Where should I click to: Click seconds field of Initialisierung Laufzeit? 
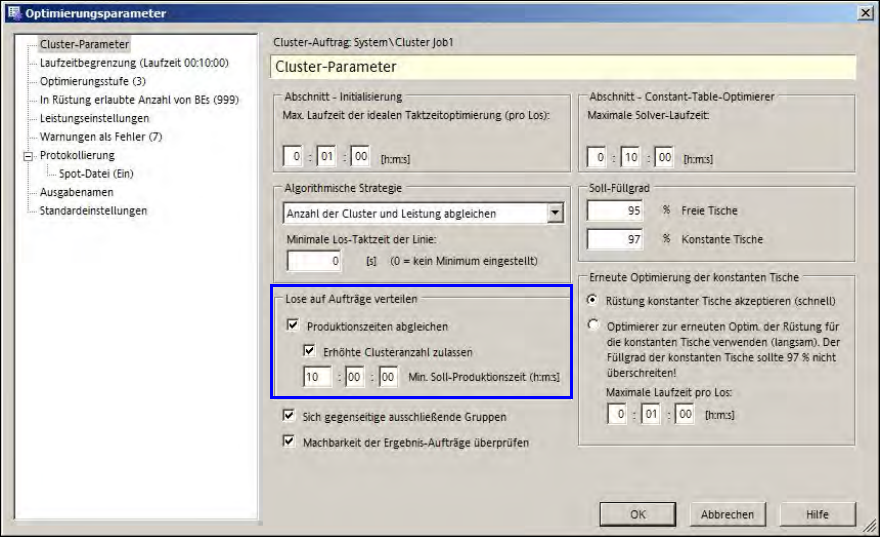pos(360,157)
